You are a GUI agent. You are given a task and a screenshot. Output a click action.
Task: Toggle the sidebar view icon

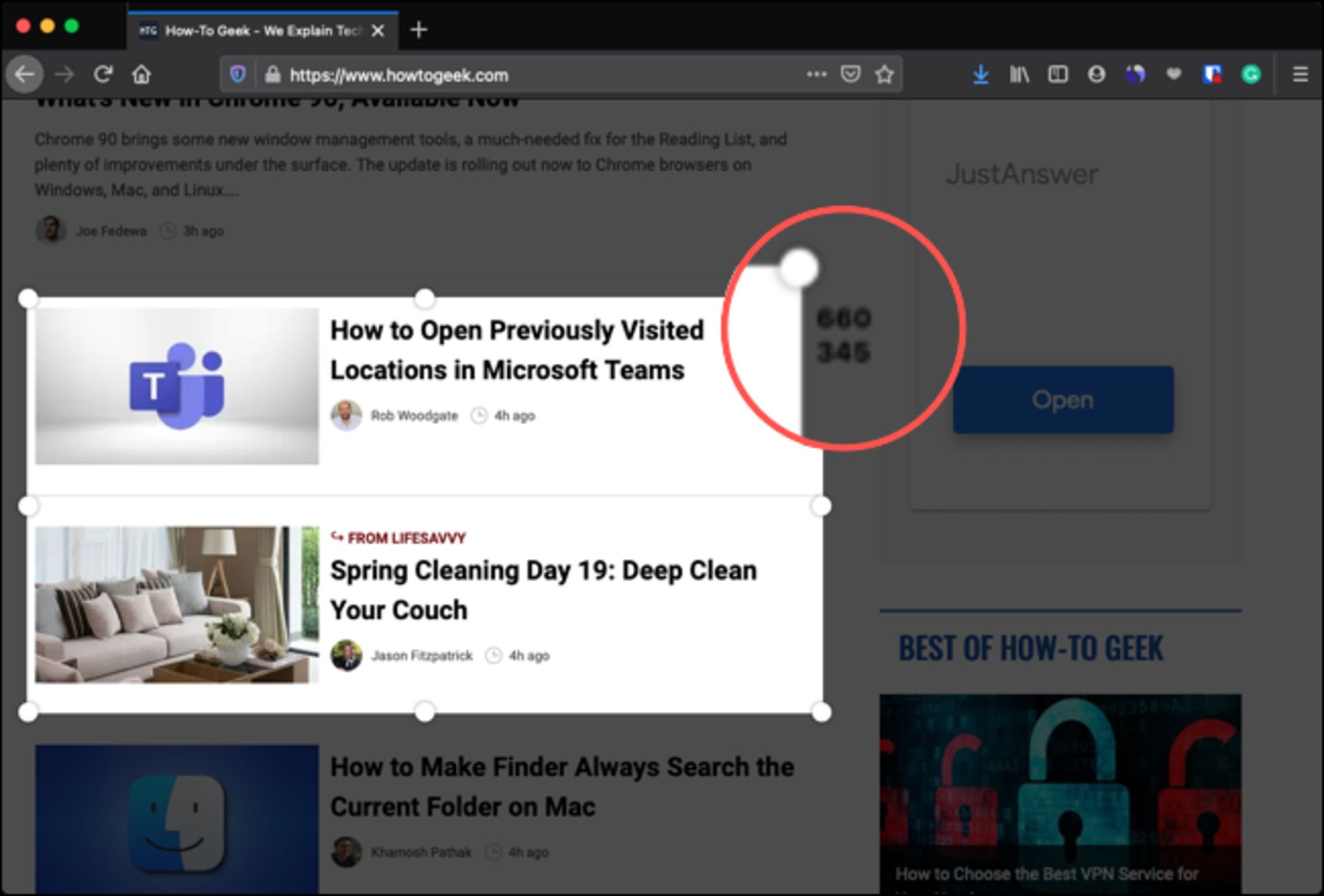coord(1058,74)
